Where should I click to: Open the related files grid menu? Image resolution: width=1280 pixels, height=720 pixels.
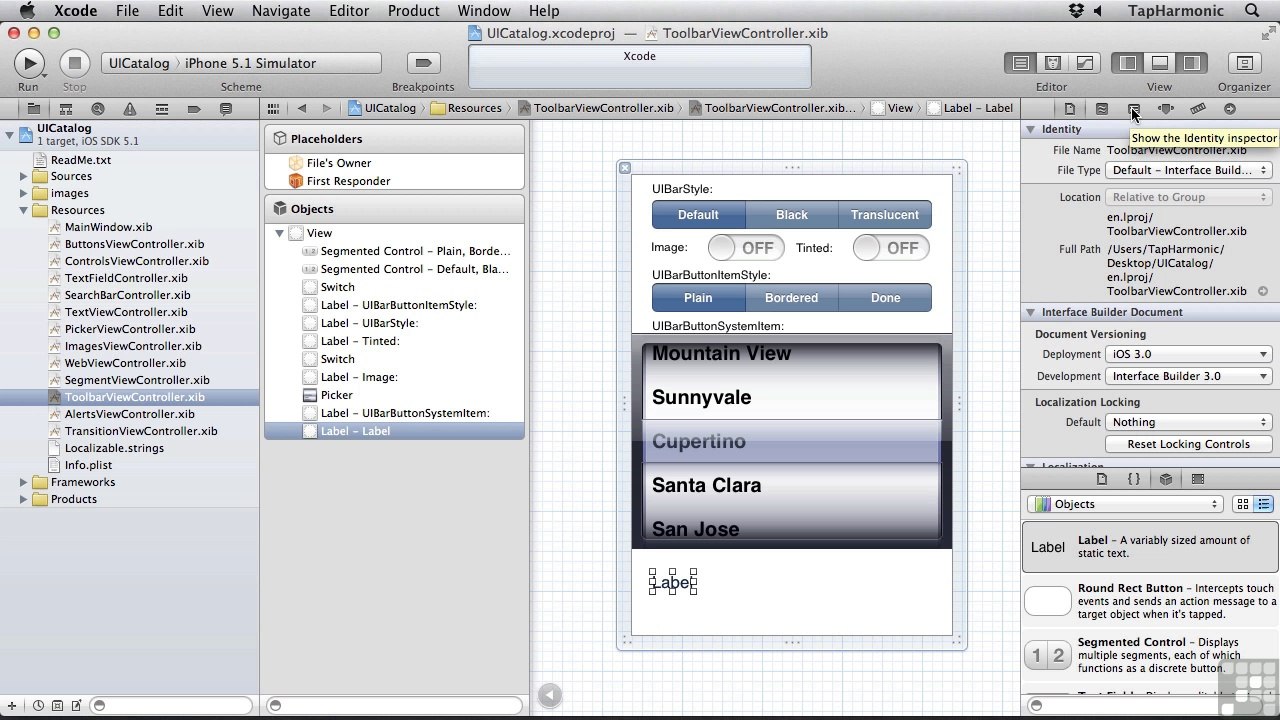274,108
